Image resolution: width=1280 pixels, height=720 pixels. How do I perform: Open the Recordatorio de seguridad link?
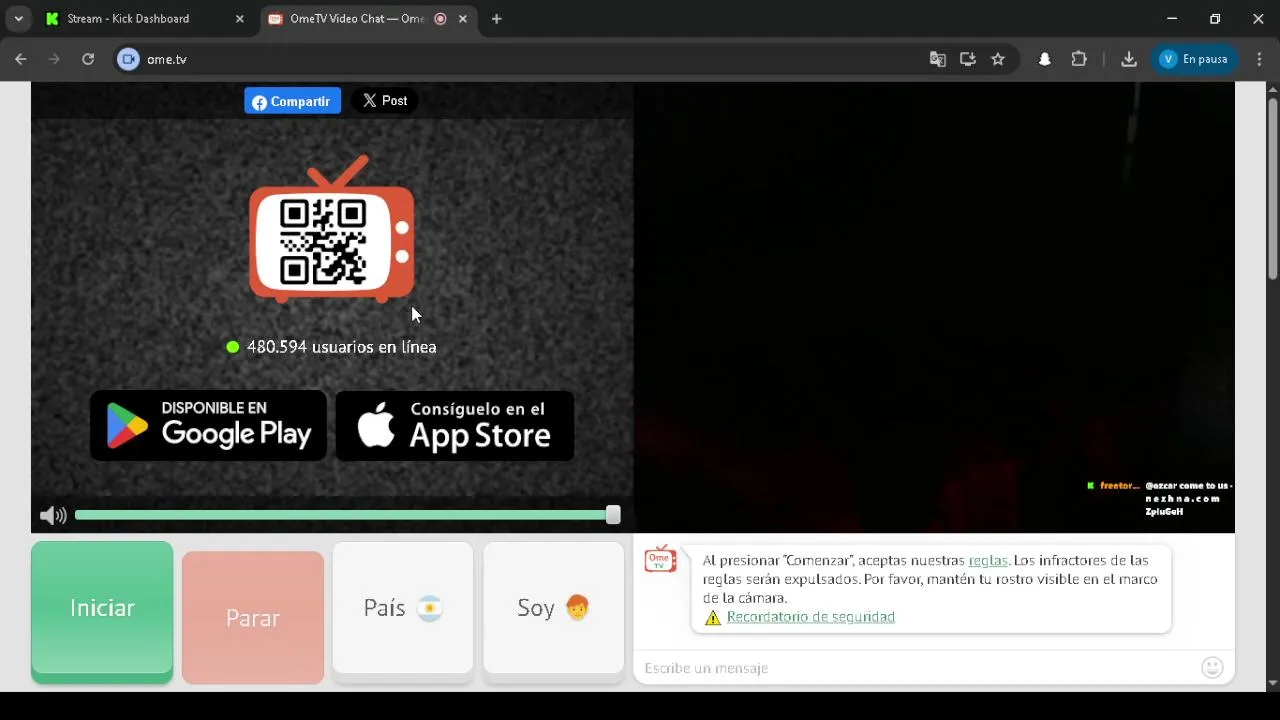811,617
